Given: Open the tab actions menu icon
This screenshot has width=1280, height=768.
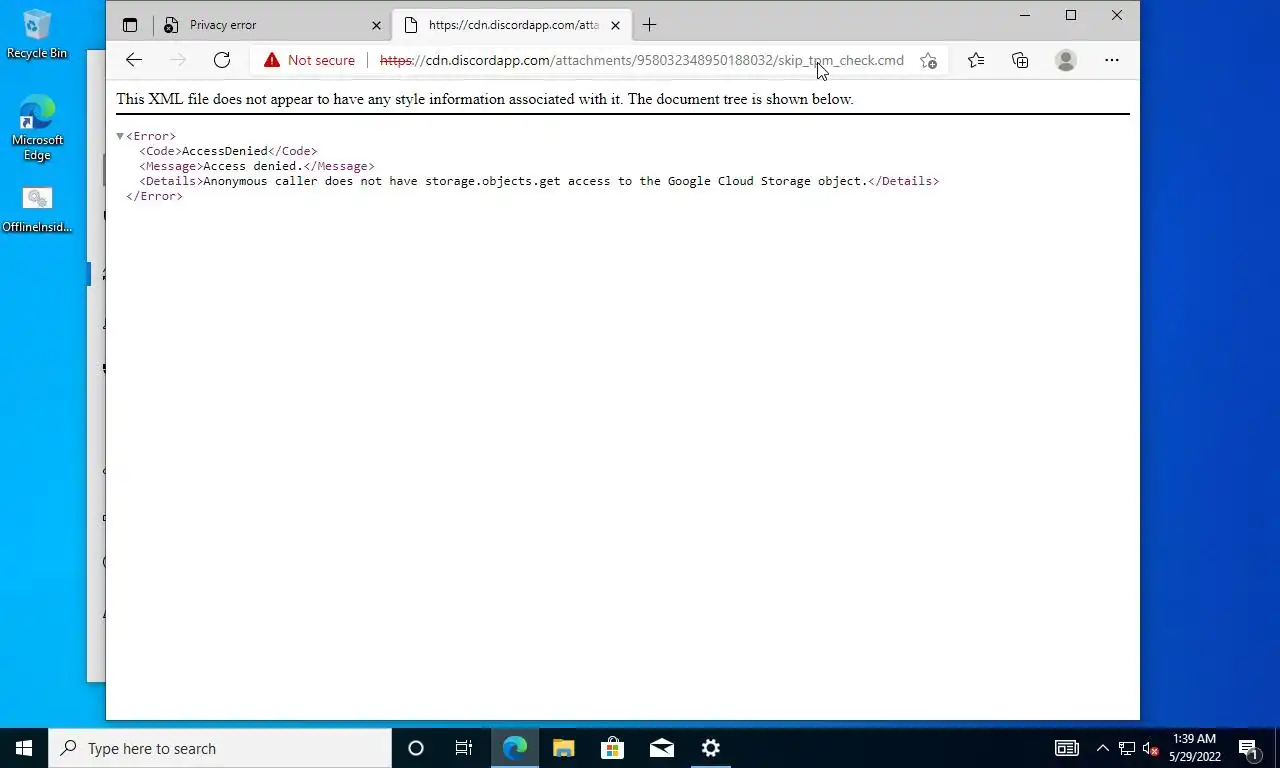Looking at the screenshot, I should (130, 25).
